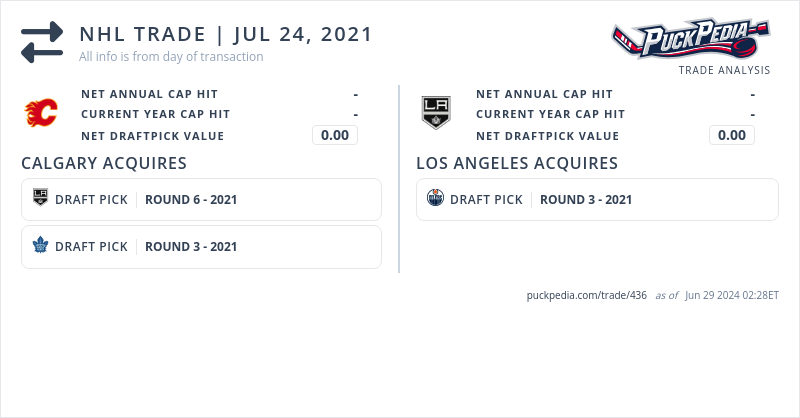The image size is (800, 418).
Task: Select Los Angeles' Round 3 - 2021 draft pick
Action: click(x=586, y=199)
